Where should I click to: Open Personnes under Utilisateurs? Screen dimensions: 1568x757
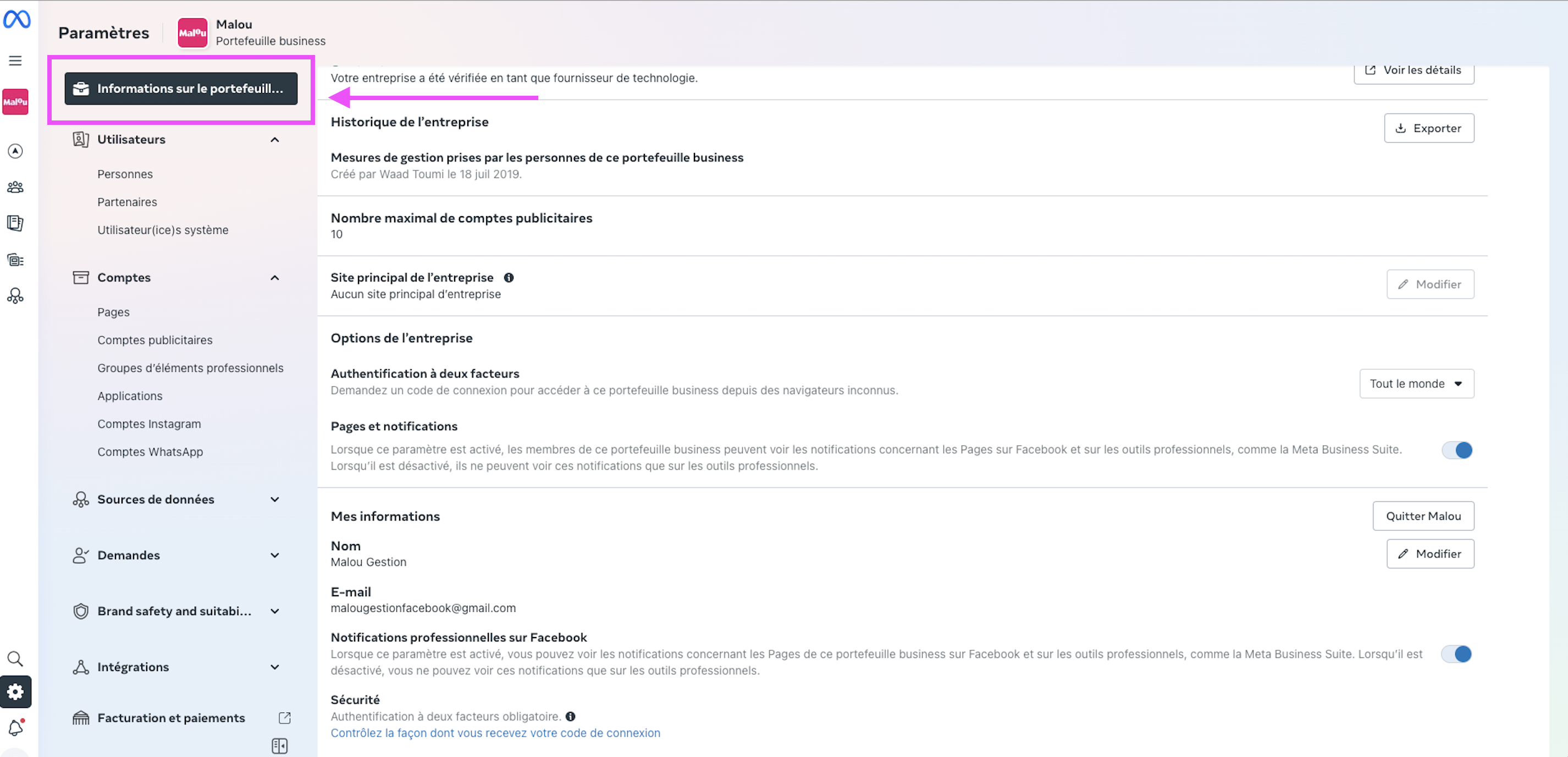(x=125, y=173)
